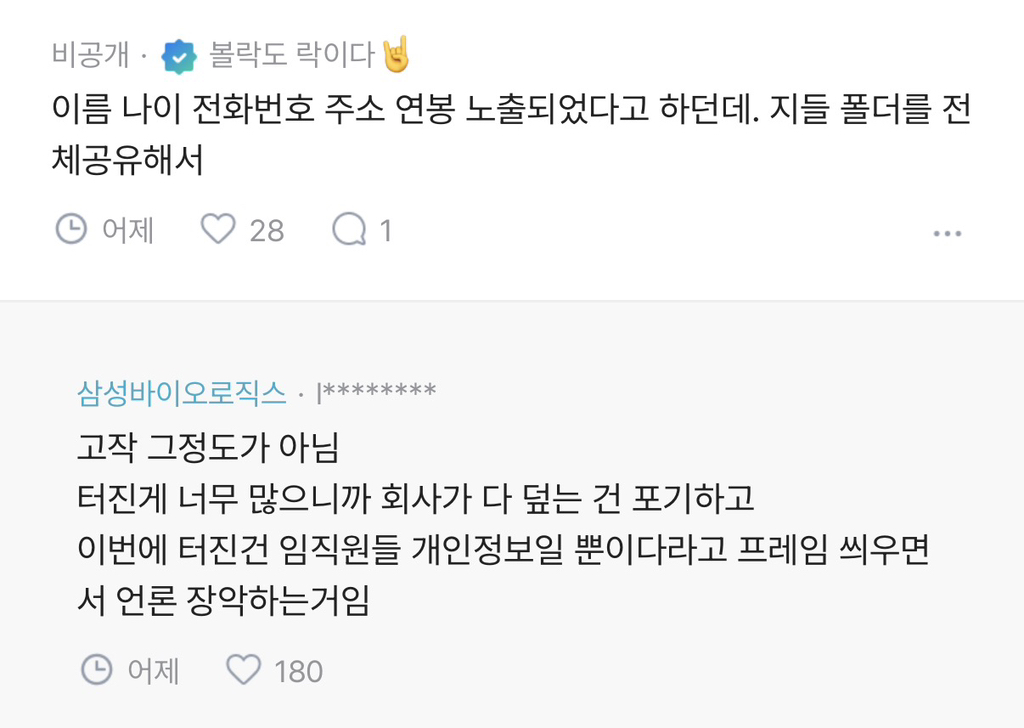This screenshot has width=1024, height=728.
Task: Click the clock icon under the comment
Action: tap(95, 670)
